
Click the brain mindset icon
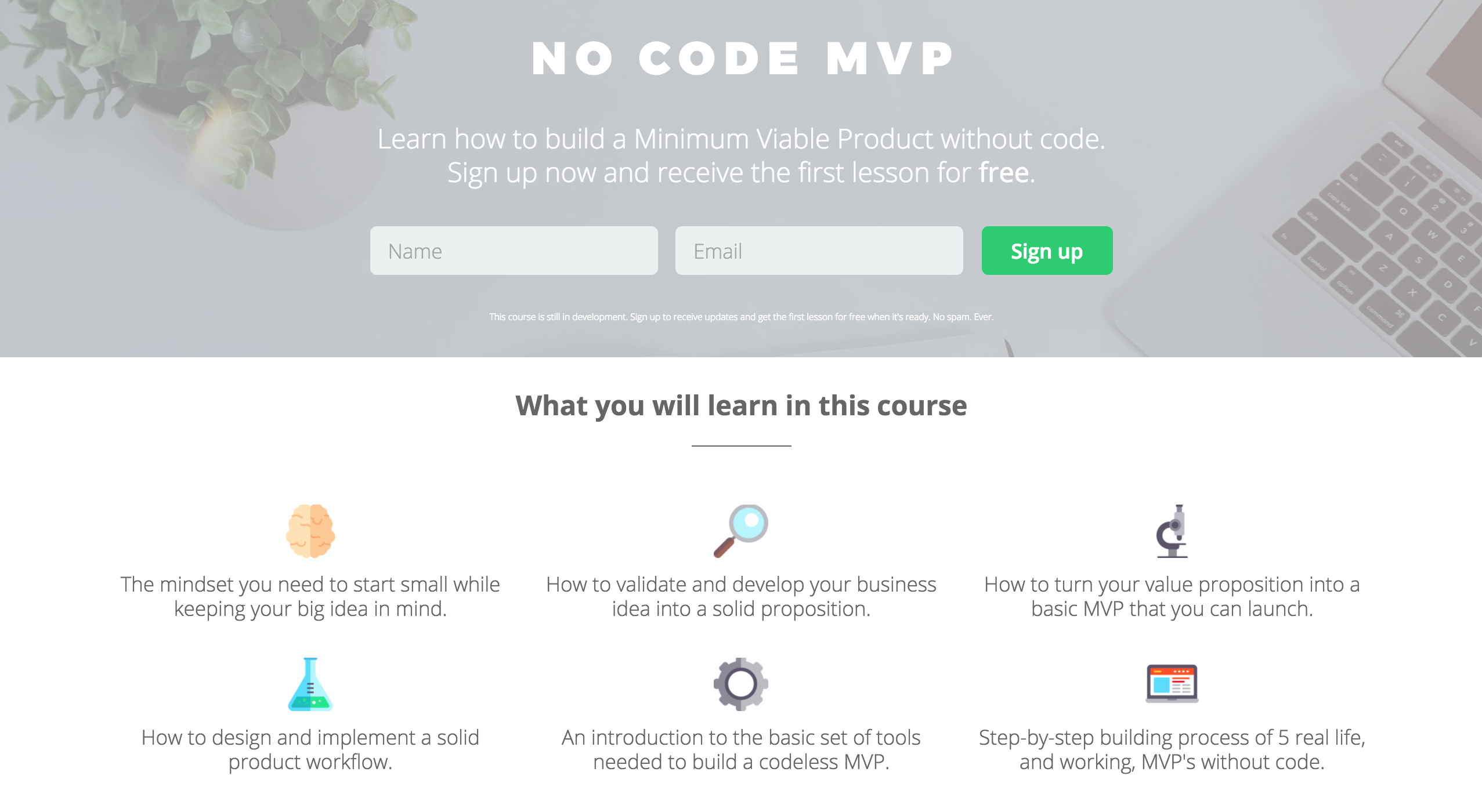point(310,531)
